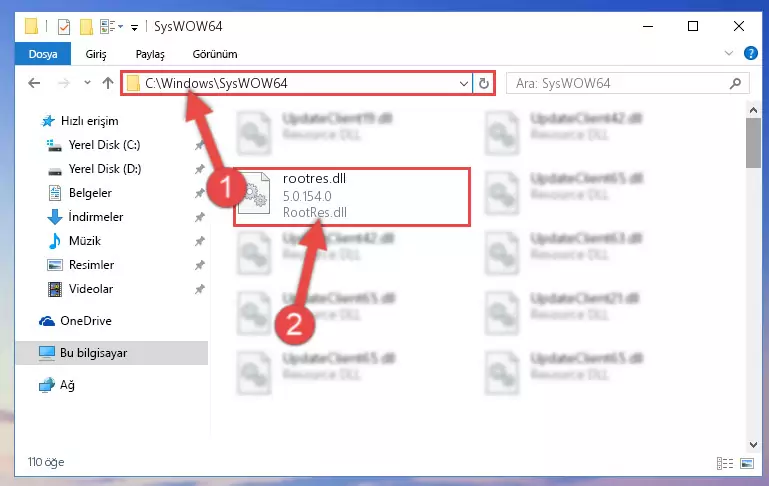Refresh the SysWOW64 folder view
The width and height of the screenshot is (769, 486).
coord(484,83)
